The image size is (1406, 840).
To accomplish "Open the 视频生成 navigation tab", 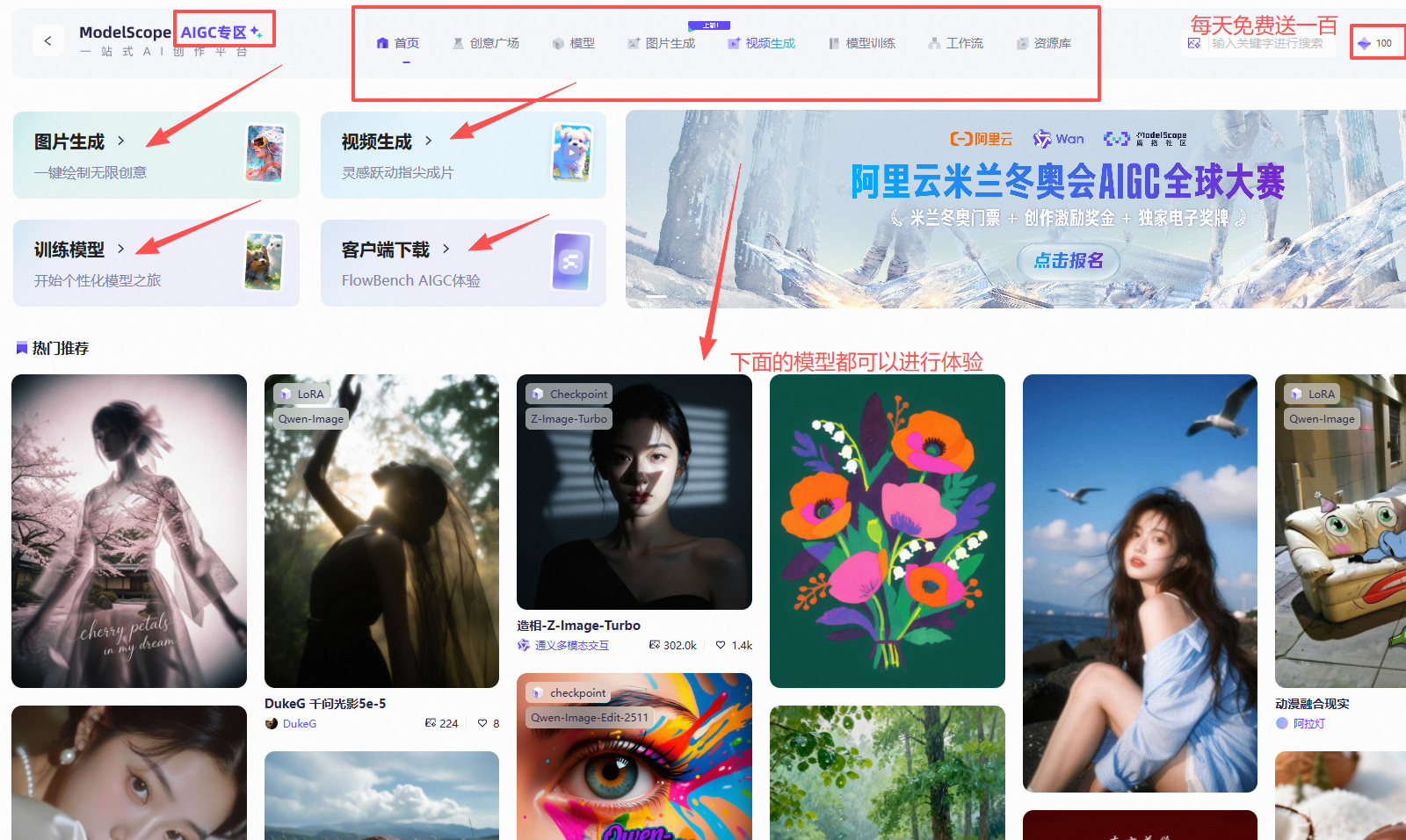I will point(762,43).
